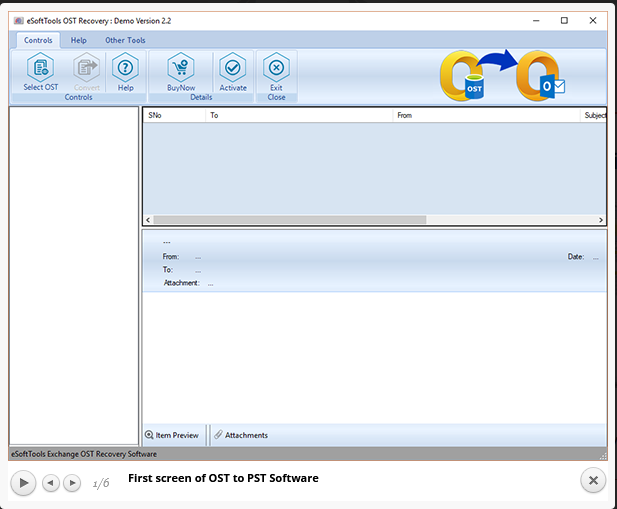The width and height of the screenshot is (617, 509).
Task: Go to next slideshow image
Action: (x=72, y=483)
